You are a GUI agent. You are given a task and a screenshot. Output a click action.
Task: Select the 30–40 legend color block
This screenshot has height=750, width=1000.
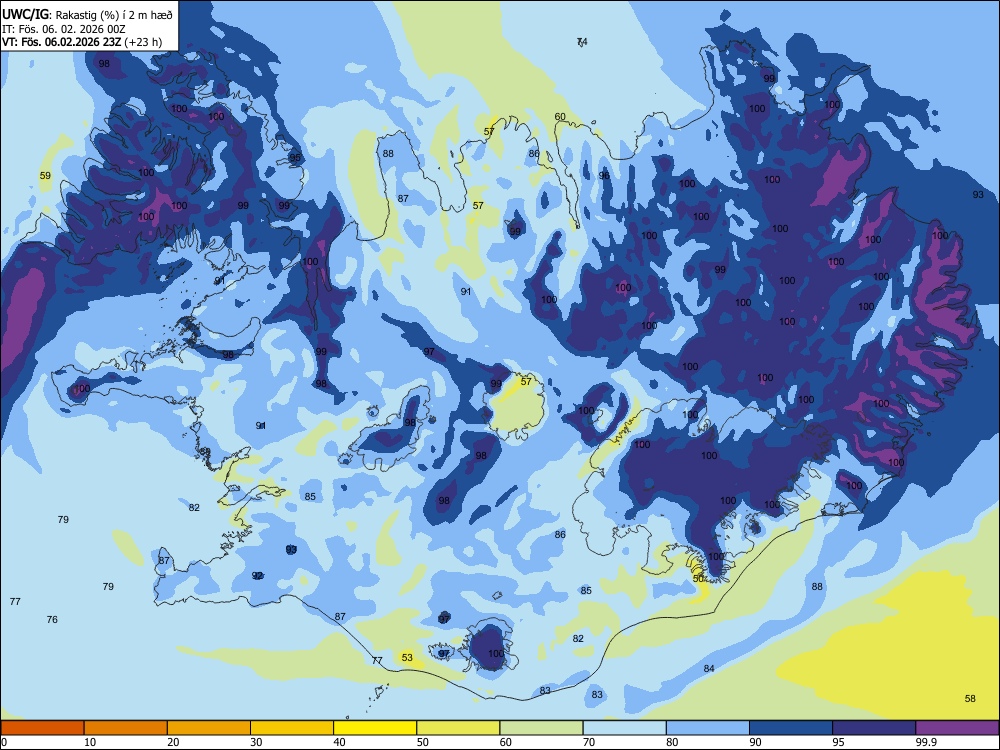pos(292,728)
